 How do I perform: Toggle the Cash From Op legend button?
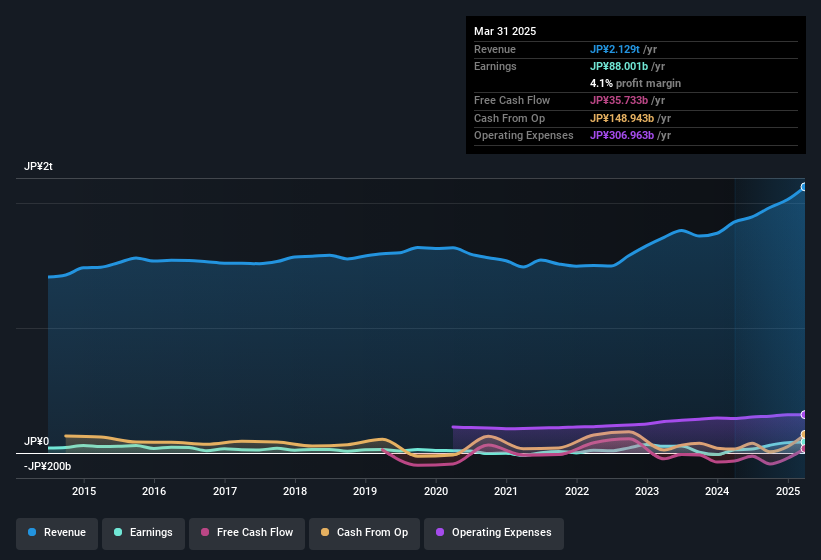(364, 533)
